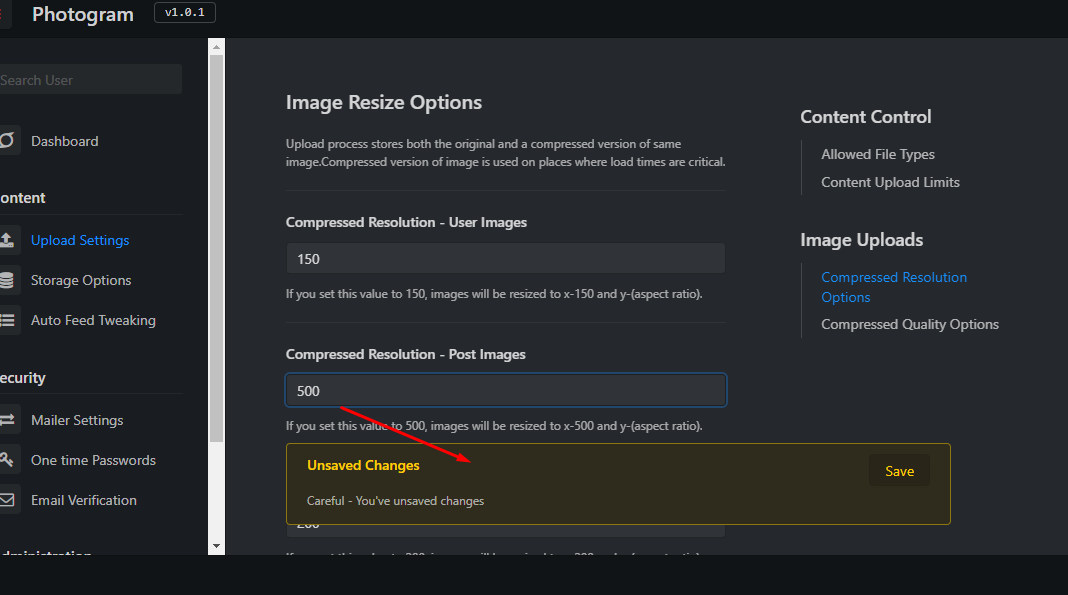Click the One time Passwords key icon
1068x595 pixels.
pos(6,460)
